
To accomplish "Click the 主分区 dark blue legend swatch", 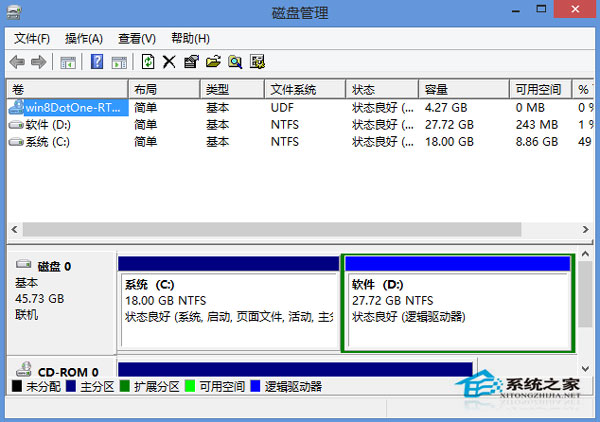I will click(x=71, y=386).
